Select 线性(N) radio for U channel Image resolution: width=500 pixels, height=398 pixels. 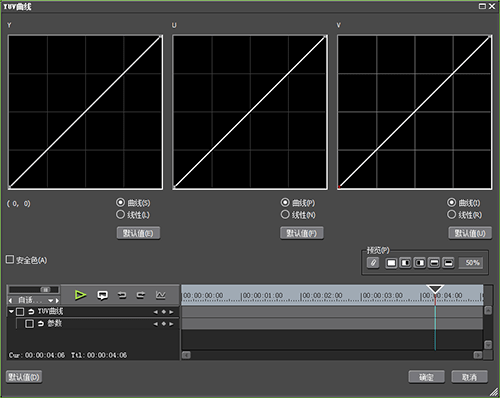click(x=285, y=214)
